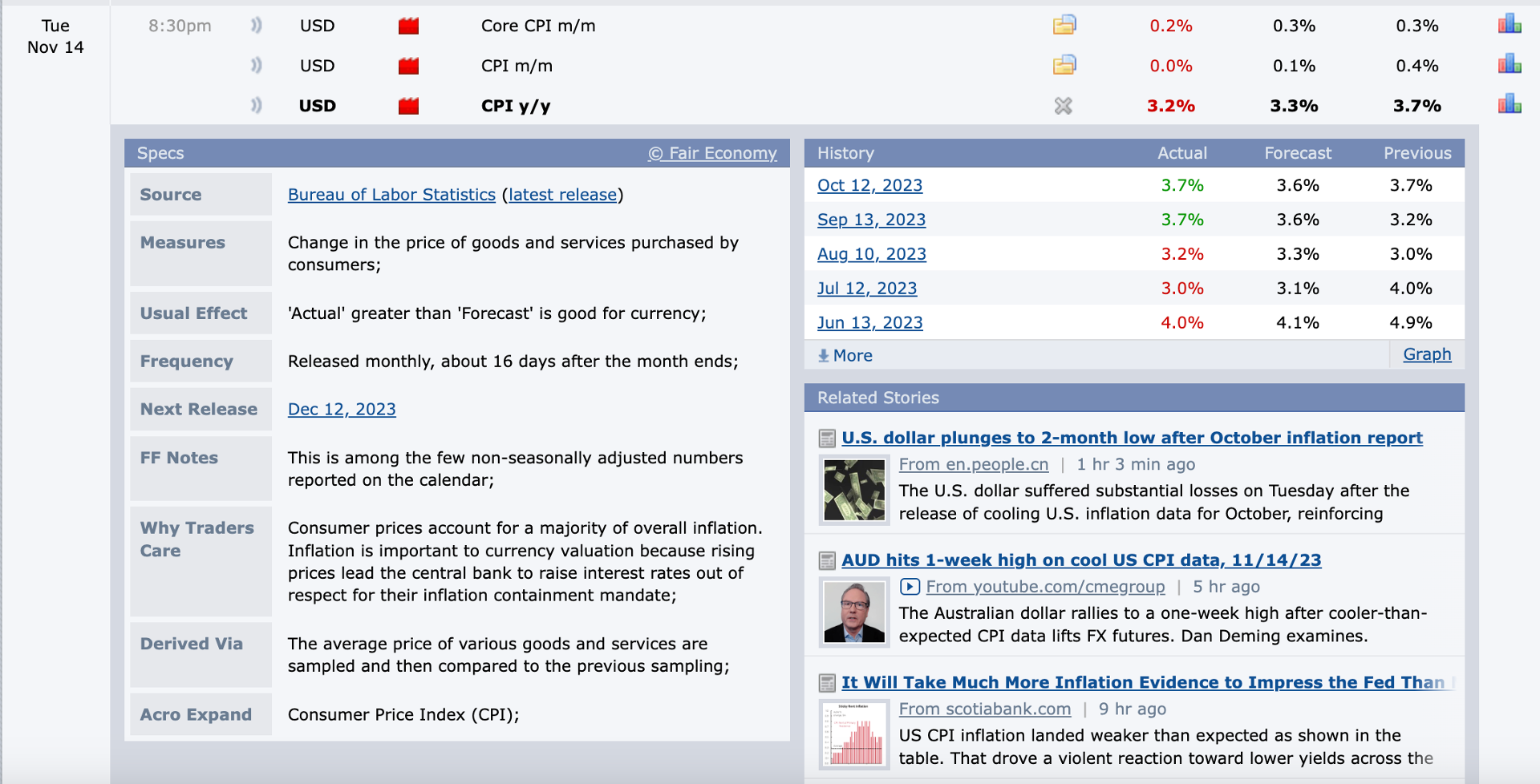Open the Graph link in History panel
The width and height of the screenshot is (1540, 784).
(x=1427, y=354)
